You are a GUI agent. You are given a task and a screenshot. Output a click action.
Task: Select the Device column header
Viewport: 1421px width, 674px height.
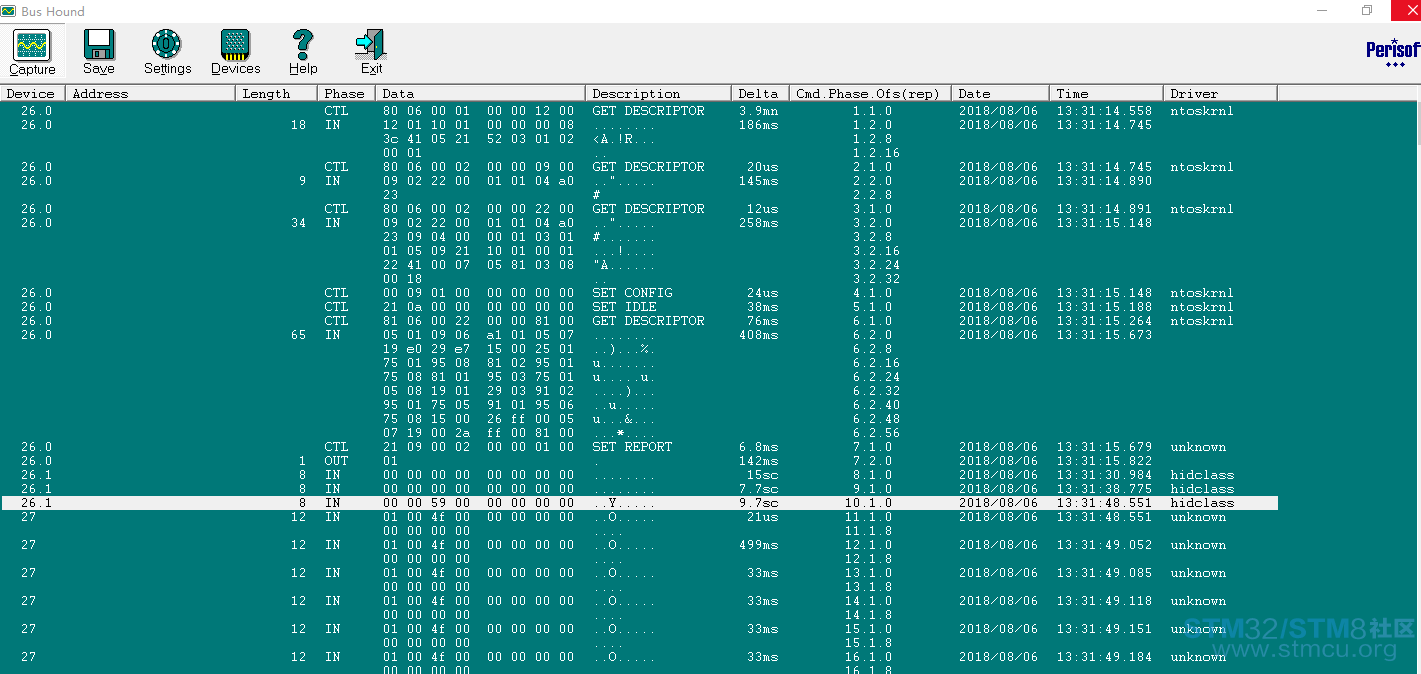pyautogui.click(x=32, y=93)
